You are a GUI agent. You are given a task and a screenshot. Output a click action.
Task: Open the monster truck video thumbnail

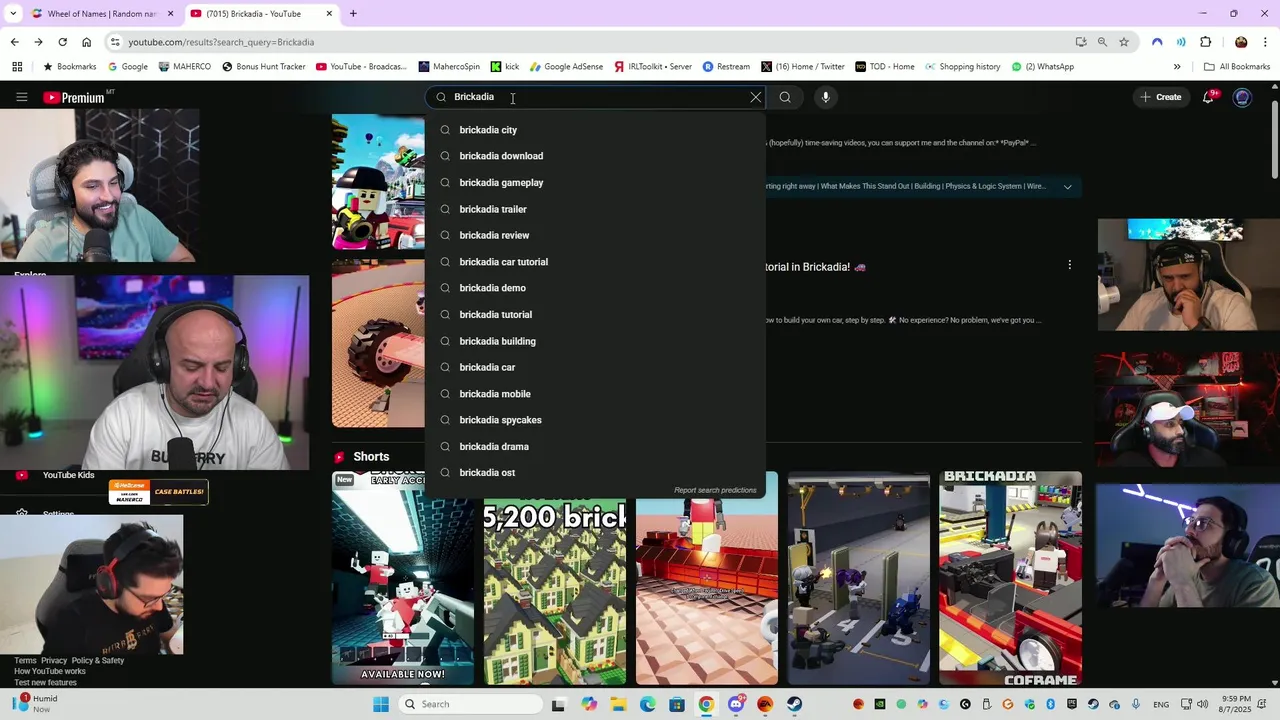[378, 344]
